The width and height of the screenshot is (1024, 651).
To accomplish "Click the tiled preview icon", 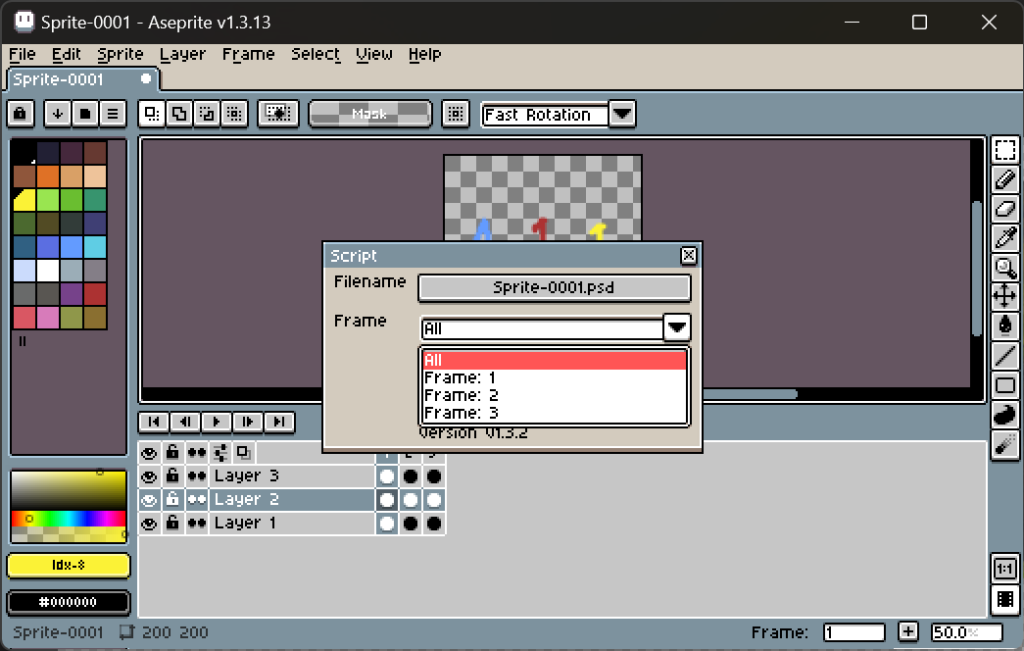I will [x=1004, y=599].
